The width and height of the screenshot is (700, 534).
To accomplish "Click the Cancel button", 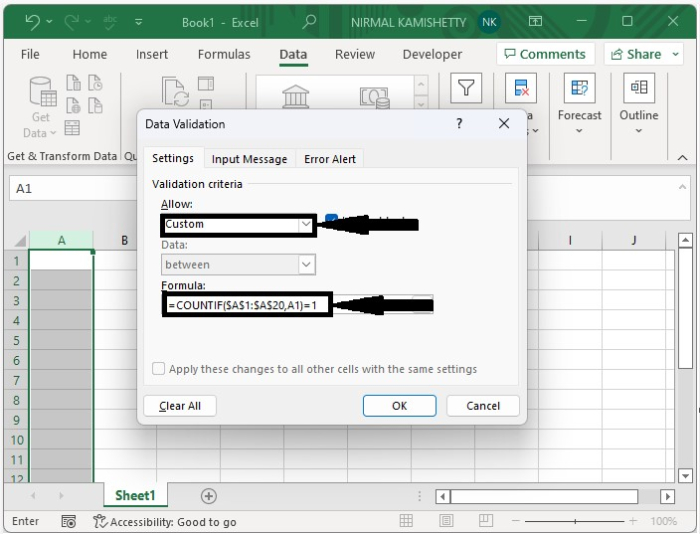I will (x=483, y=406).
